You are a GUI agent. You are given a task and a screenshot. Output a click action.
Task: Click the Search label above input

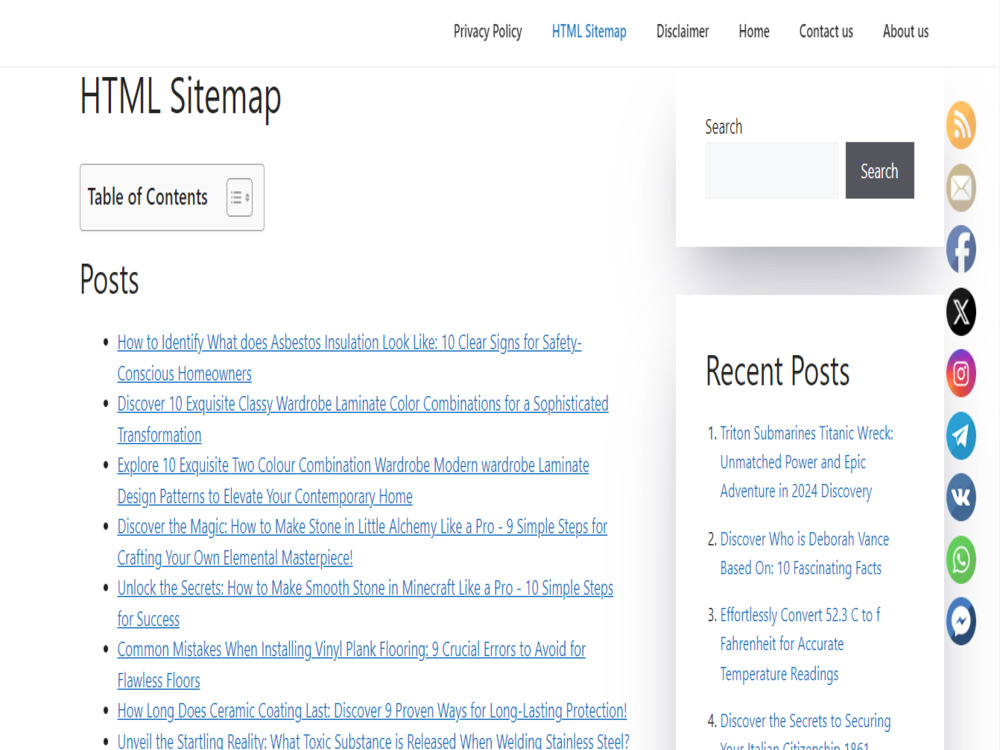click(x=723, y=127)
